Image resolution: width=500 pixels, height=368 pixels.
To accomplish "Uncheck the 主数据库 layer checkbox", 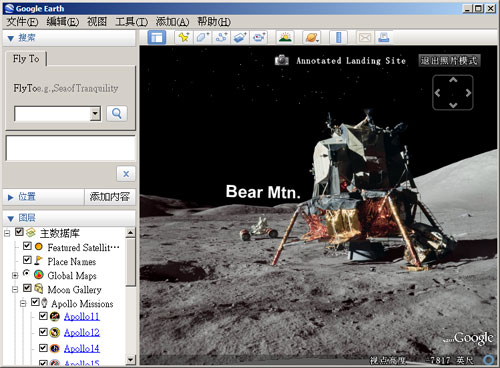I will (x=19, y=232).
